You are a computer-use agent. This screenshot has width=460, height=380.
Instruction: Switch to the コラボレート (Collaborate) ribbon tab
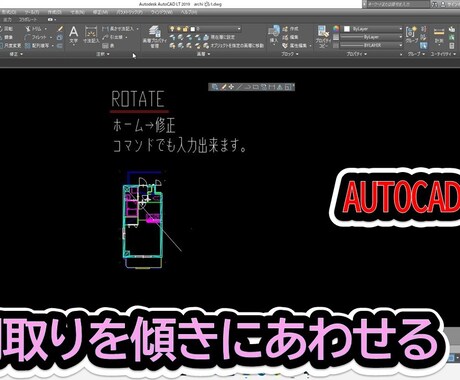[x=28, y=20]
